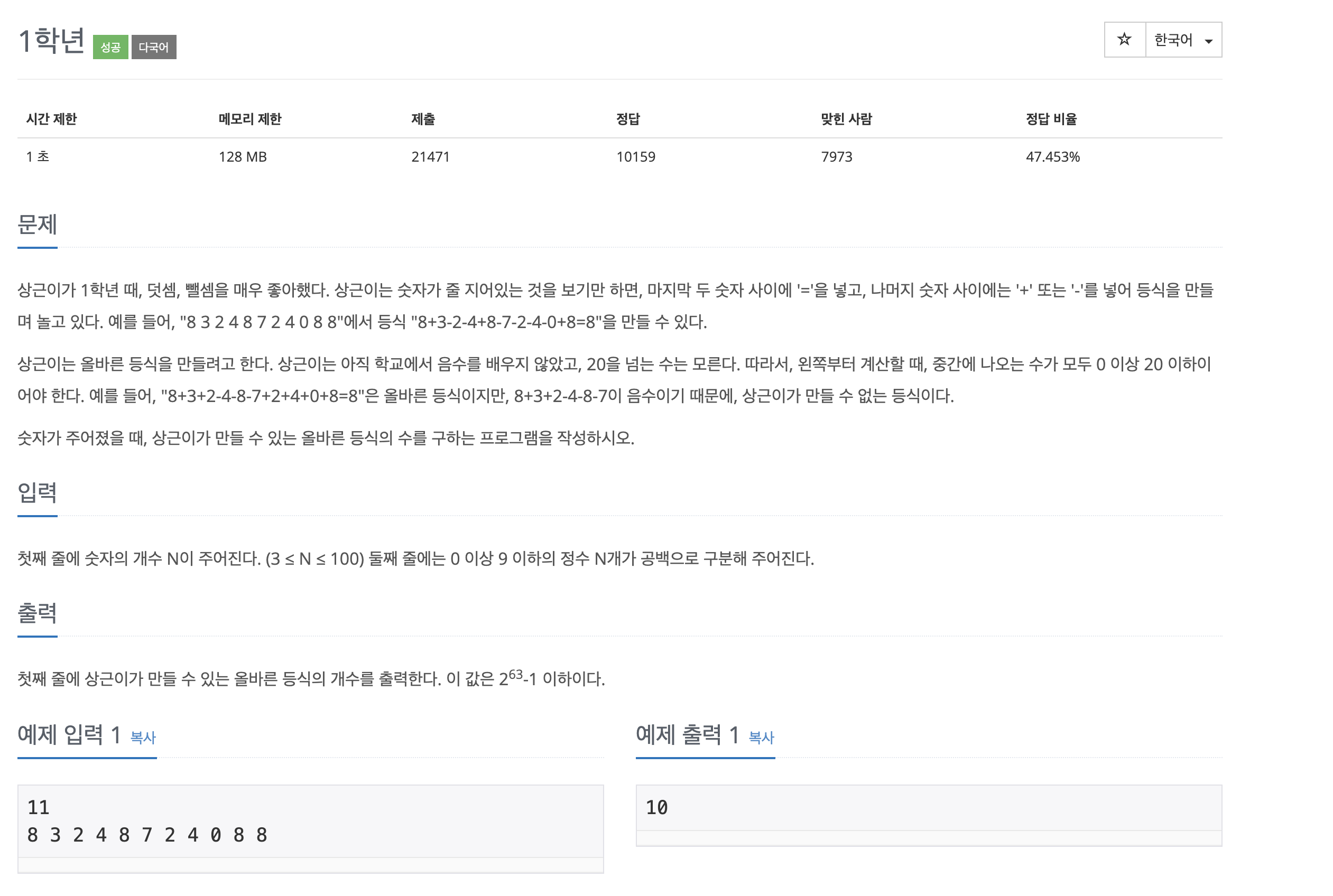
Task: Copy sample input using 복사 link
Action: (143, 738)
